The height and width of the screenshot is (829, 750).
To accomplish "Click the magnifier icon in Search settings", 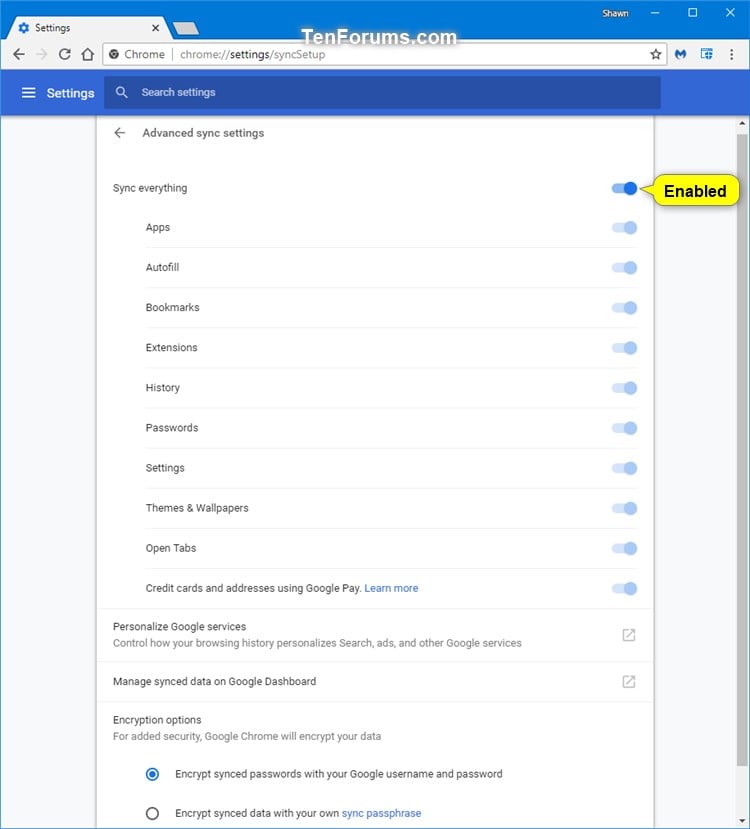I will pos(122,93).
